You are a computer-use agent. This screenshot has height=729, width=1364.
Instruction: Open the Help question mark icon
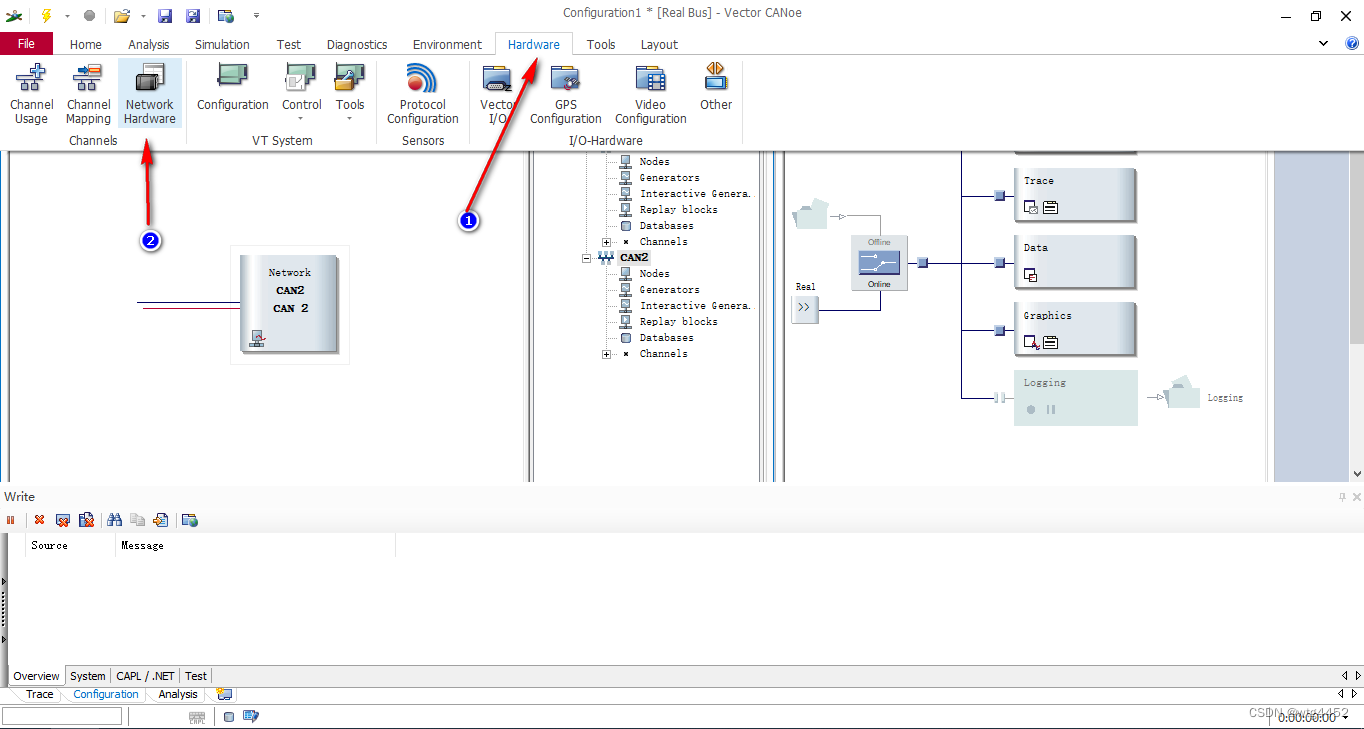1352,43
